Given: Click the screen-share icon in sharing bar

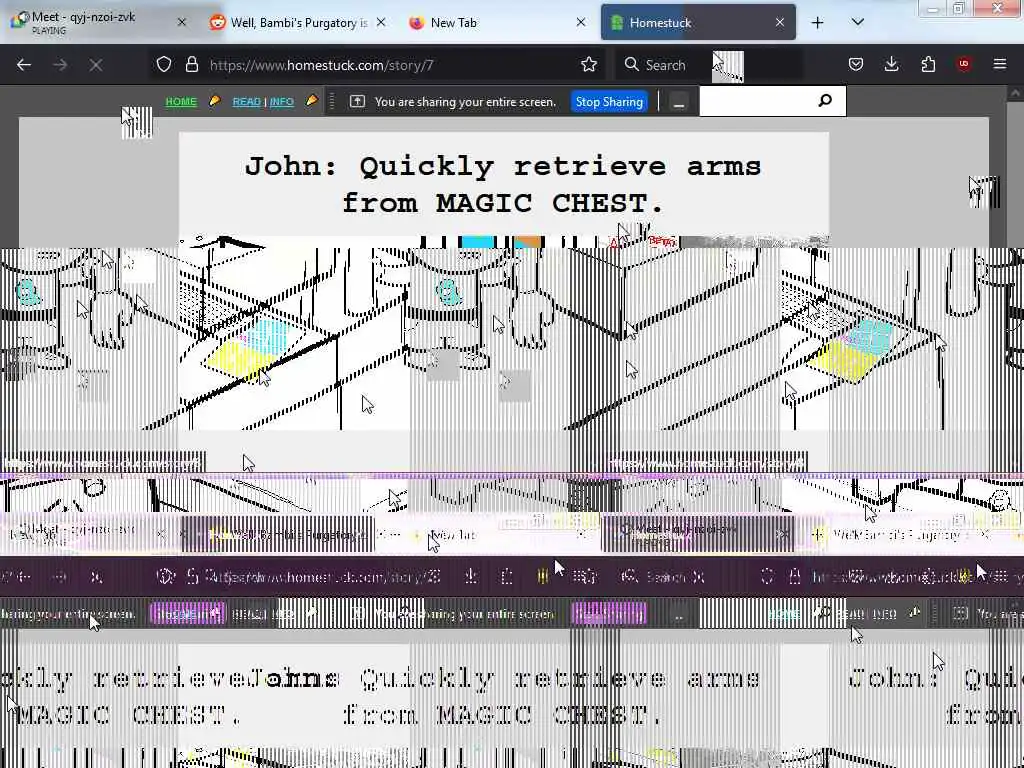Looking at the screenshot, I should (357, 101).
